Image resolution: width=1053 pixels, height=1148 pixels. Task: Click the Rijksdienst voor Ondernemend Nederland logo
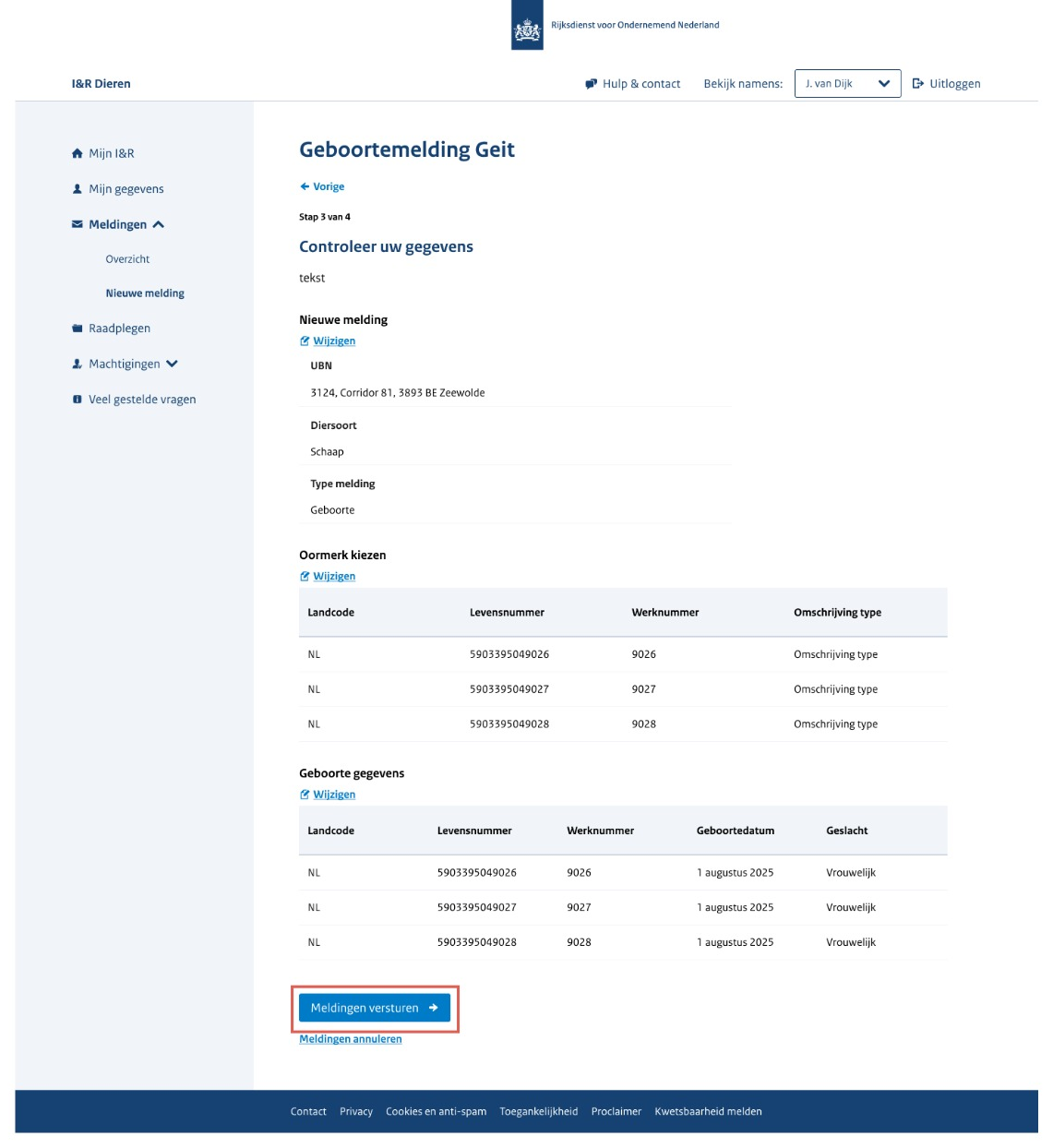point(527,25)
